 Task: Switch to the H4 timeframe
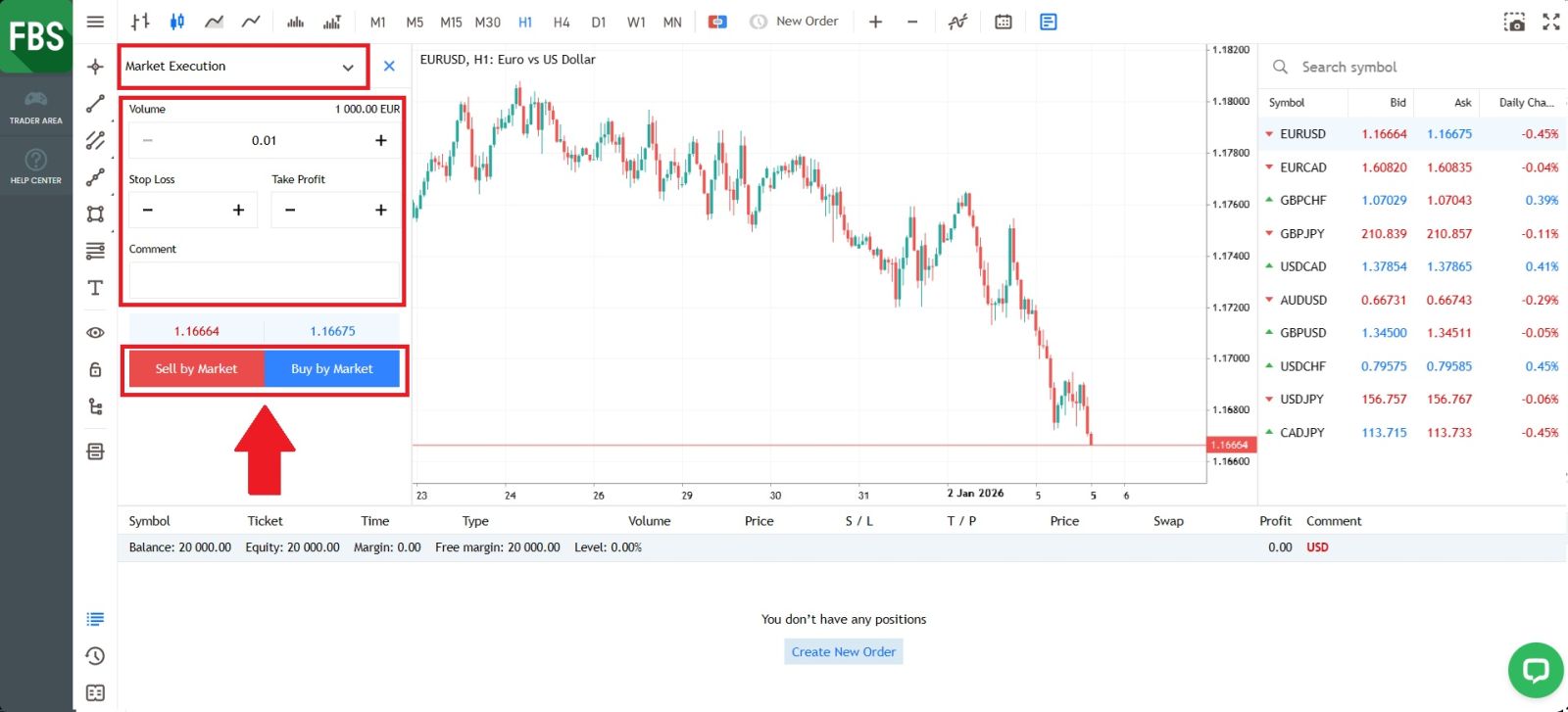[x=562, y=22]
